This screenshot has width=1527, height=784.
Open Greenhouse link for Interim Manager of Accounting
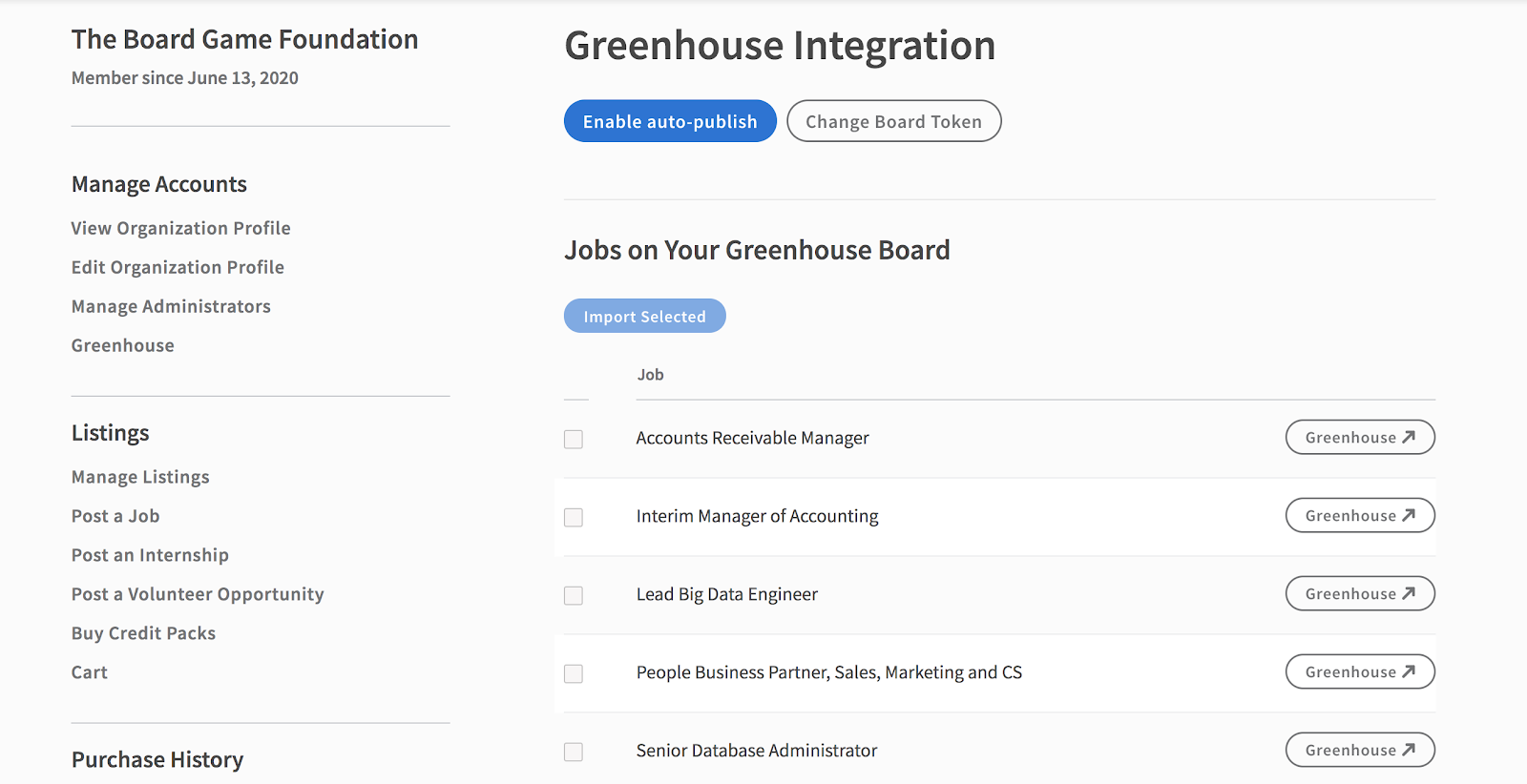pos(1360,515)
